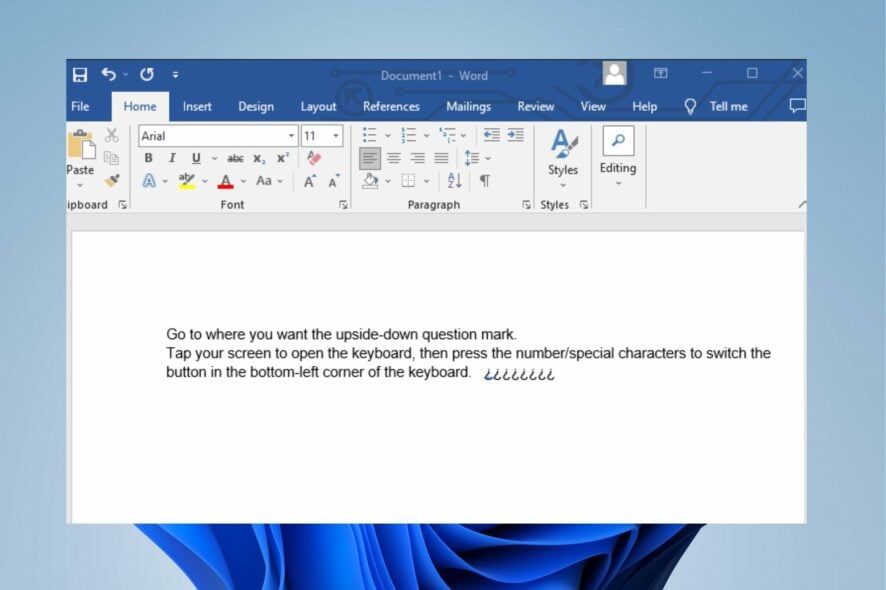
Task: Open Ribbon Display Options
Action: tap(661, 73)
